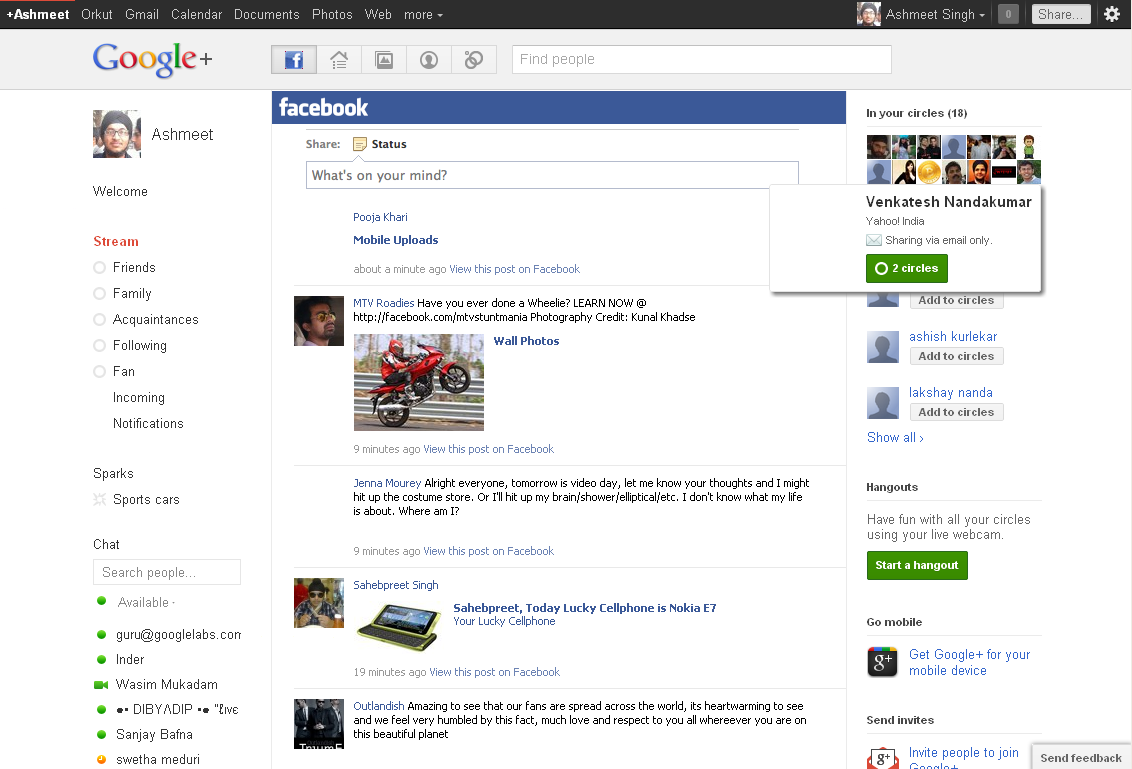Select the Family stream circle

coord(100,293)
